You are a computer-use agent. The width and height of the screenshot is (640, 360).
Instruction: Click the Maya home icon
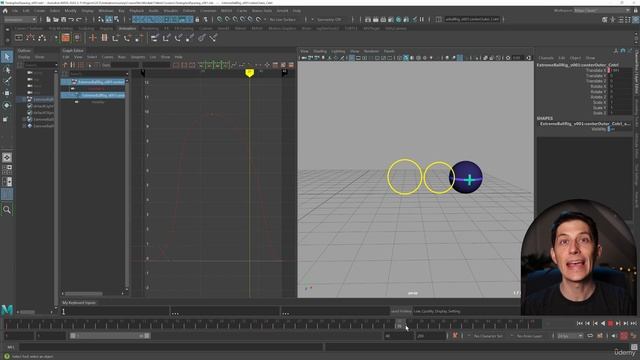coord(5,11)
